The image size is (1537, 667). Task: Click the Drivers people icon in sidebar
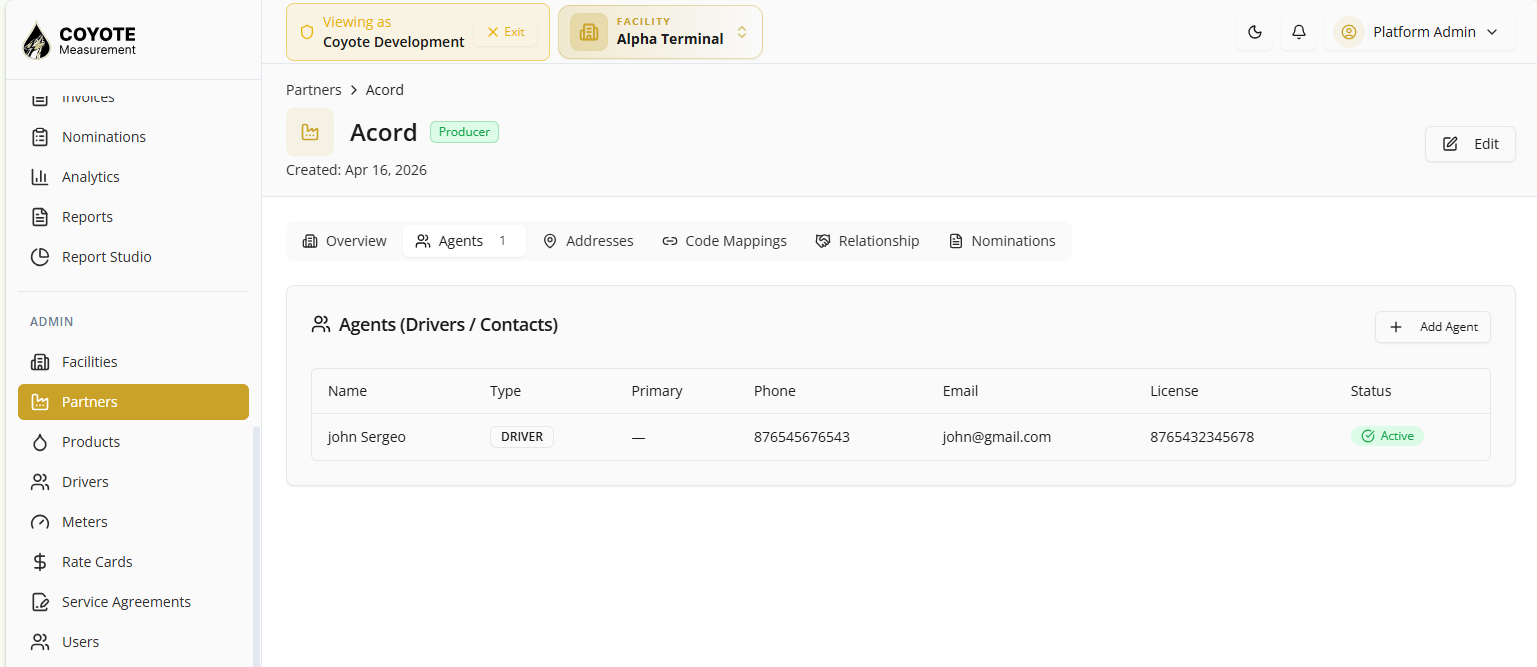[40, 482]
